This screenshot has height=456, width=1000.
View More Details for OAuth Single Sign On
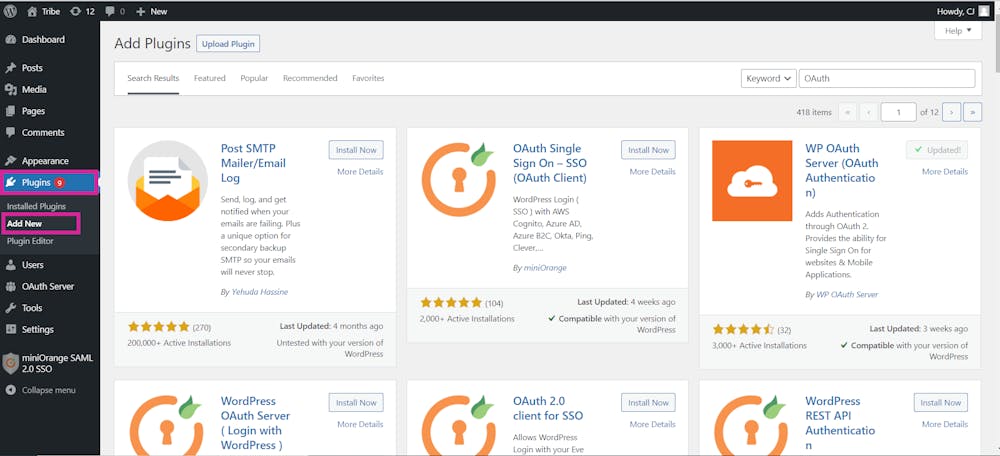(x=652, y=172)
